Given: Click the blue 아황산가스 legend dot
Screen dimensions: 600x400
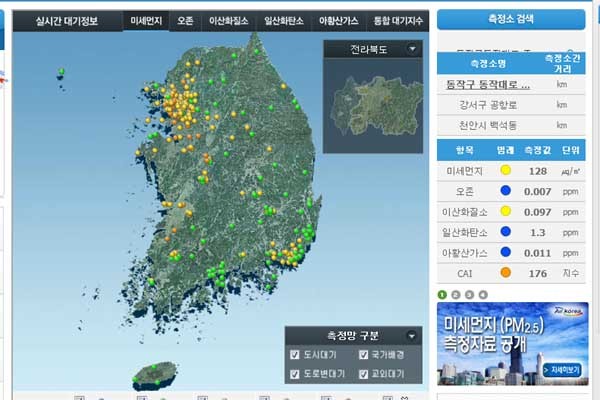Looking at the screenshot, I should tap(505, 252).
